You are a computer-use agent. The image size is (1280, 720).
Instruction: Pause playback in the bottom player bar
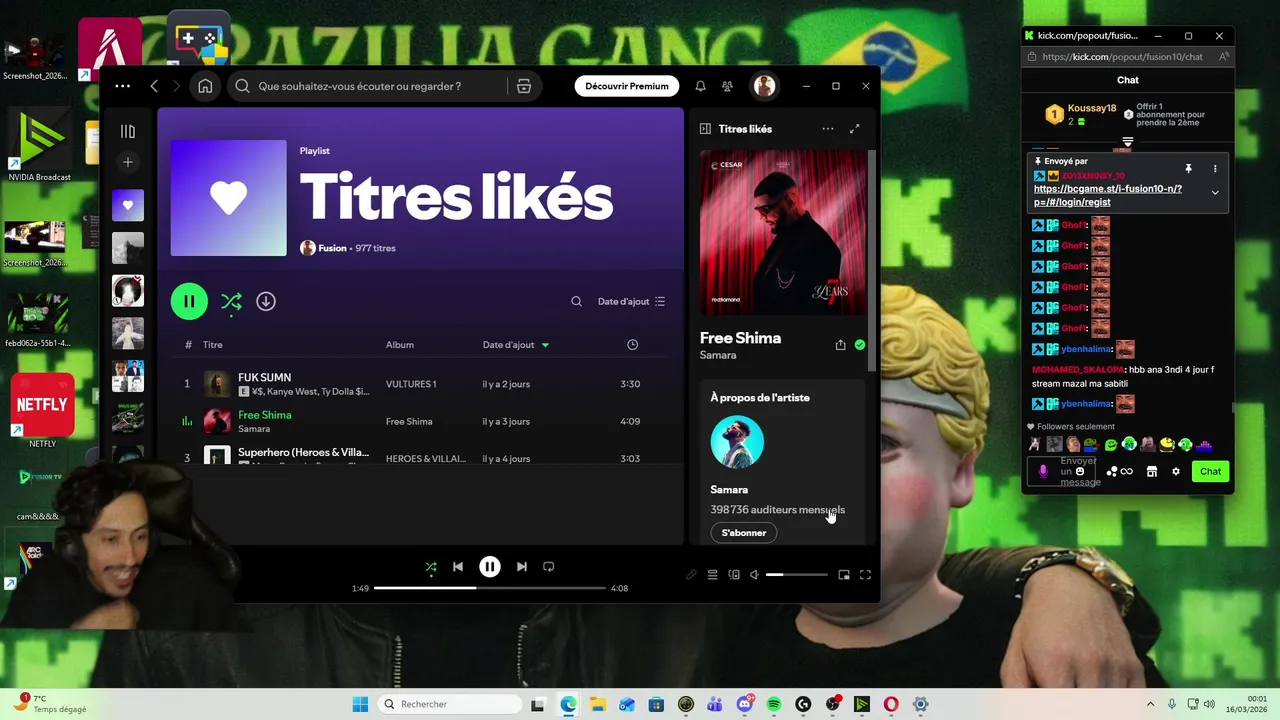(x=490, y=567)
